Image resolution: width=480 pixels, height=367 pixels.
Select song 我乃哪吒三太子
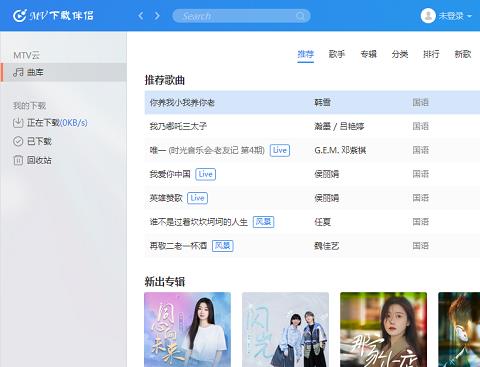[178, 126]
